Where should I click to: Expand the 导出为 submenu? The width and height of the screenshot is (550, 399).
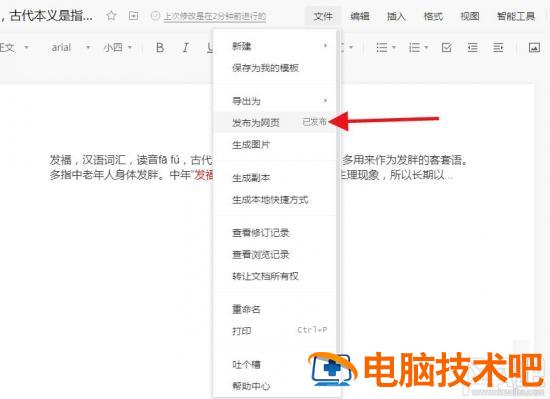(275, 101)
